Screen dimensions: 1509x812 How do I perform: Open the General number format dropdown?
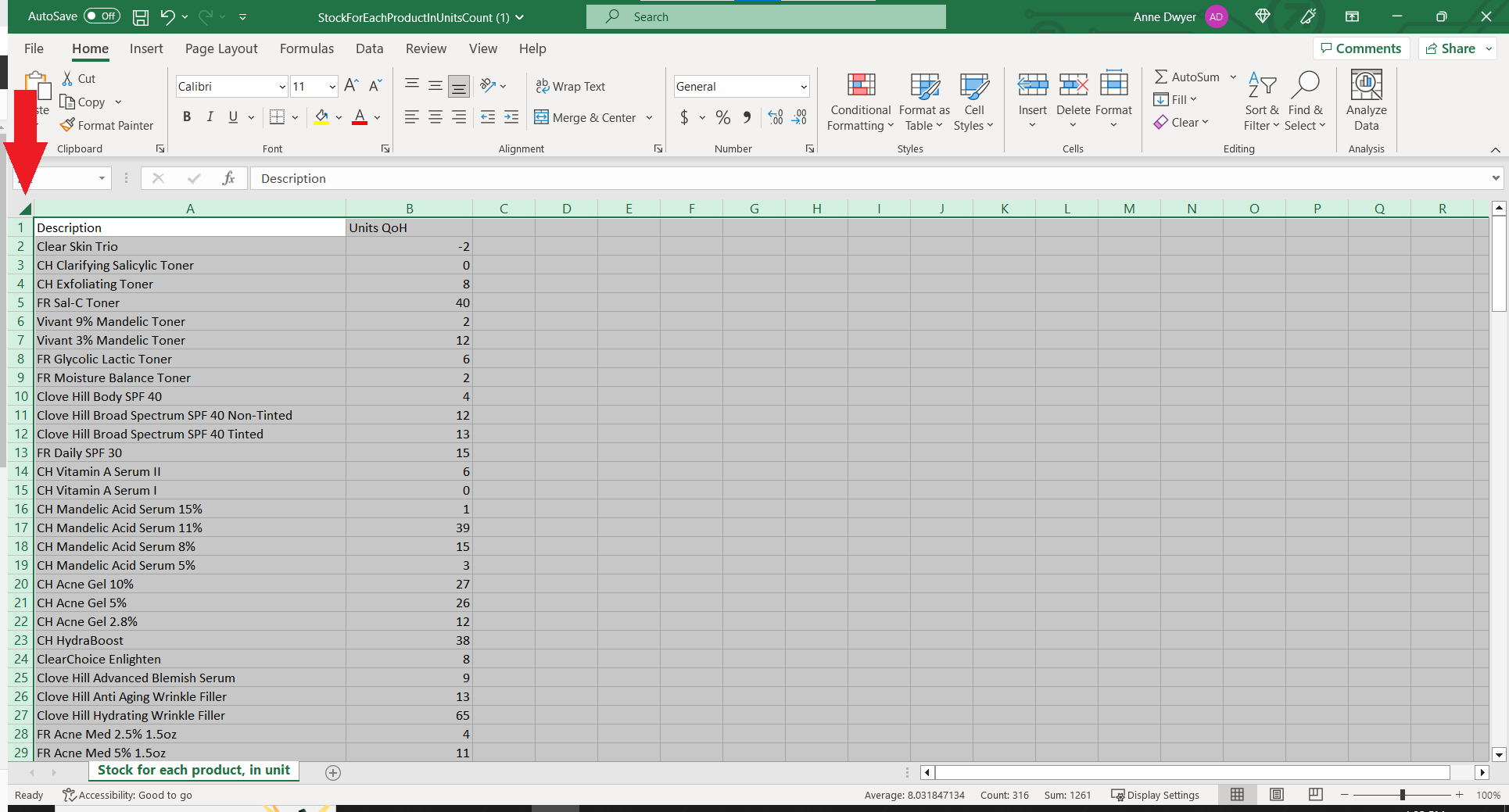pos(804,87)
